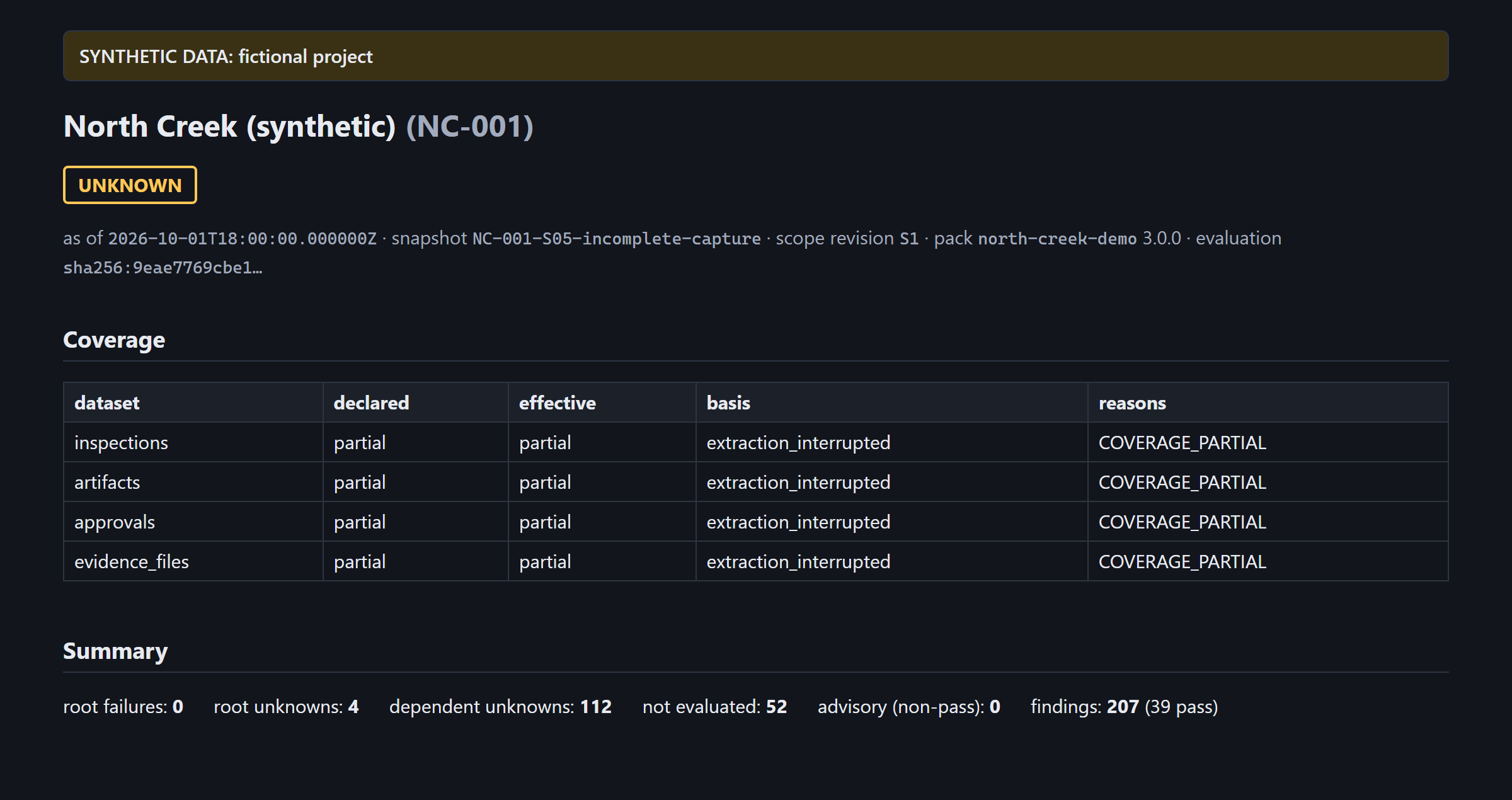The image size is (1512, 800).
Task: Click the timestamp '2026-10-01T18:00:00.000000Z'
Action: click(x=243, y=239)
